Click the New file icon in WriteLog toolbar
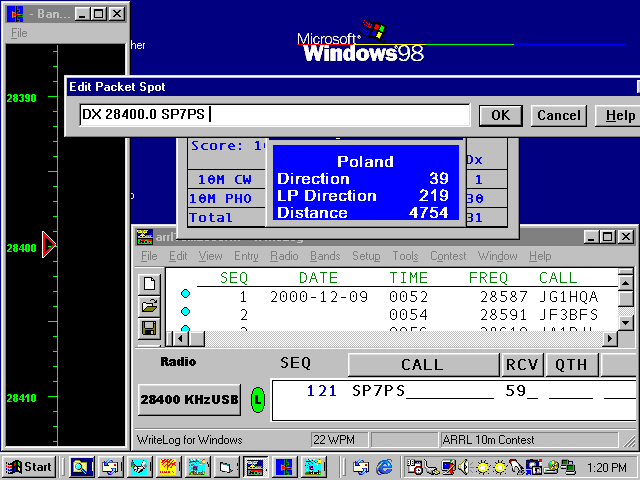 (149, 284)
